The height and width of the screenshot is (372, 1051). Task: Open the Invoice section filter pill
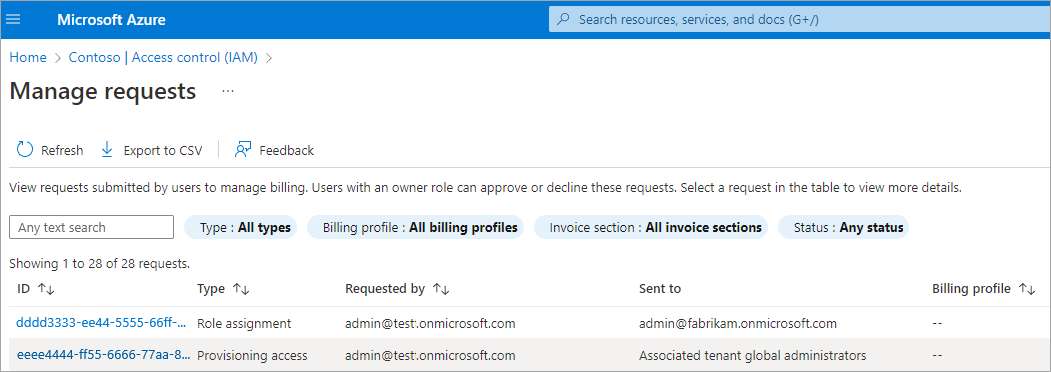coord(651,227)
